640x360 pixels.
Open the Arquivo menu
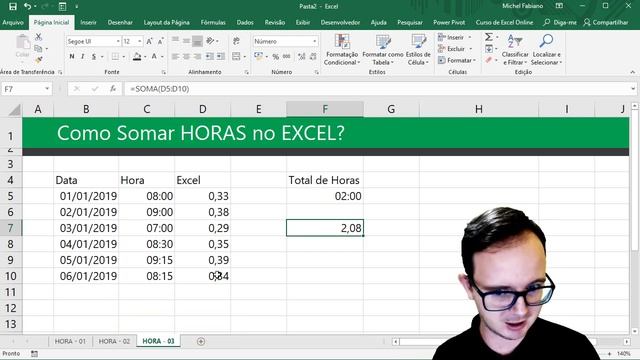coord(13,22)
